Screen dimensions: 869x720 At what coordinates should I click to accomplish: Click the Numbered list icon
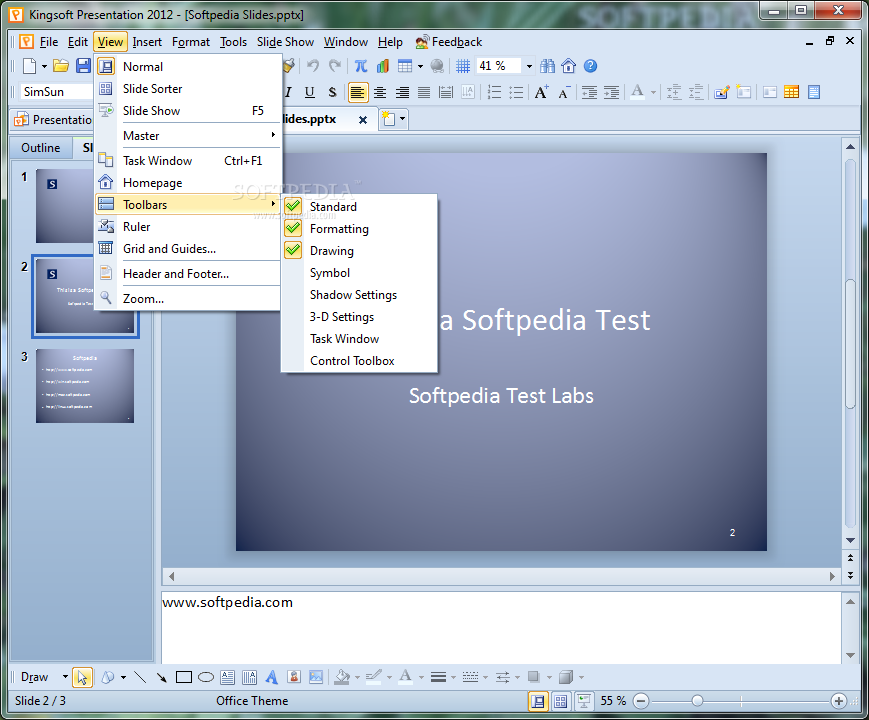(494, 92)
